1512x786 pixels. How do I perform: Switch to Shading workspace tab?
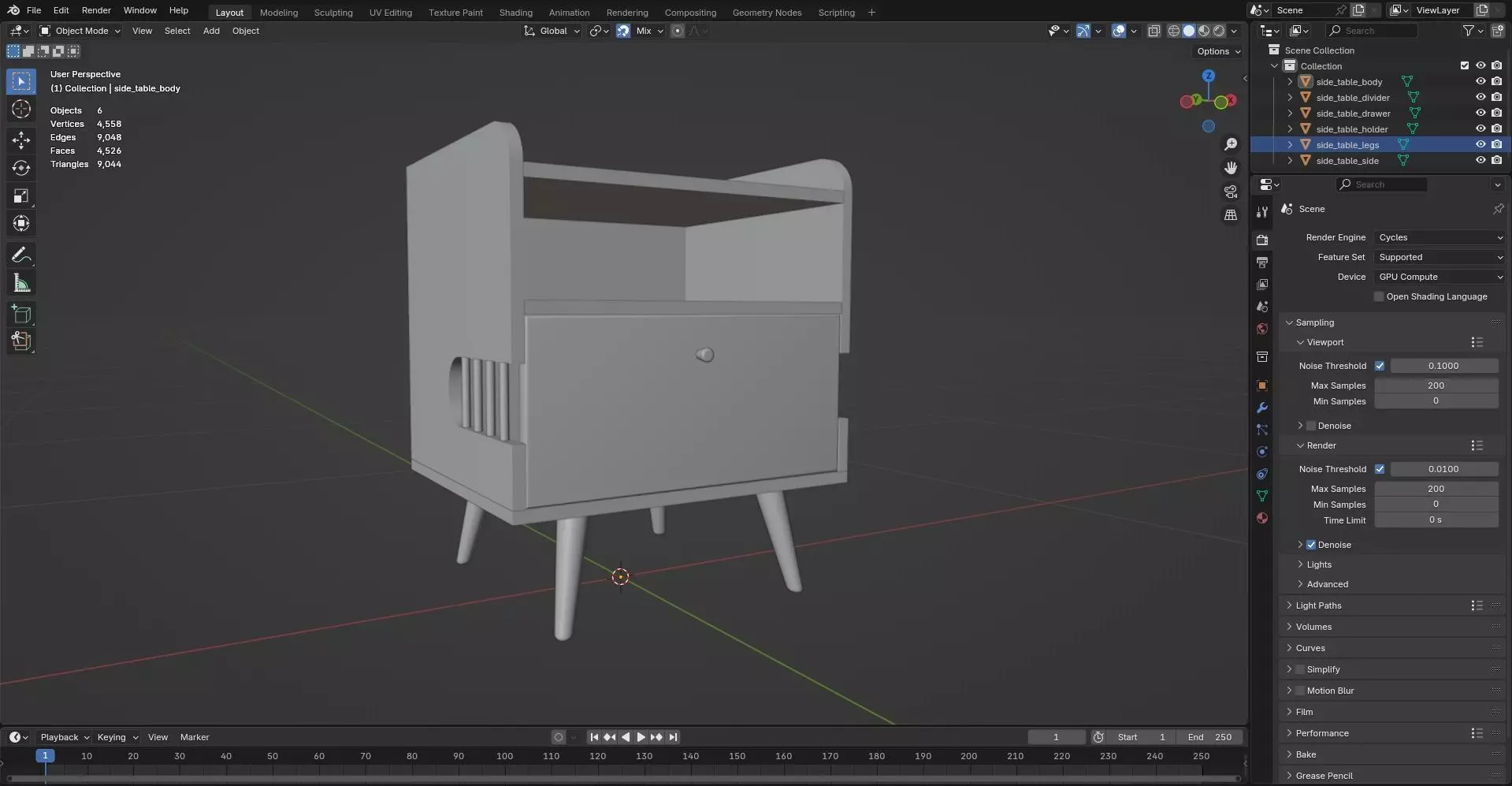point(516,13)
